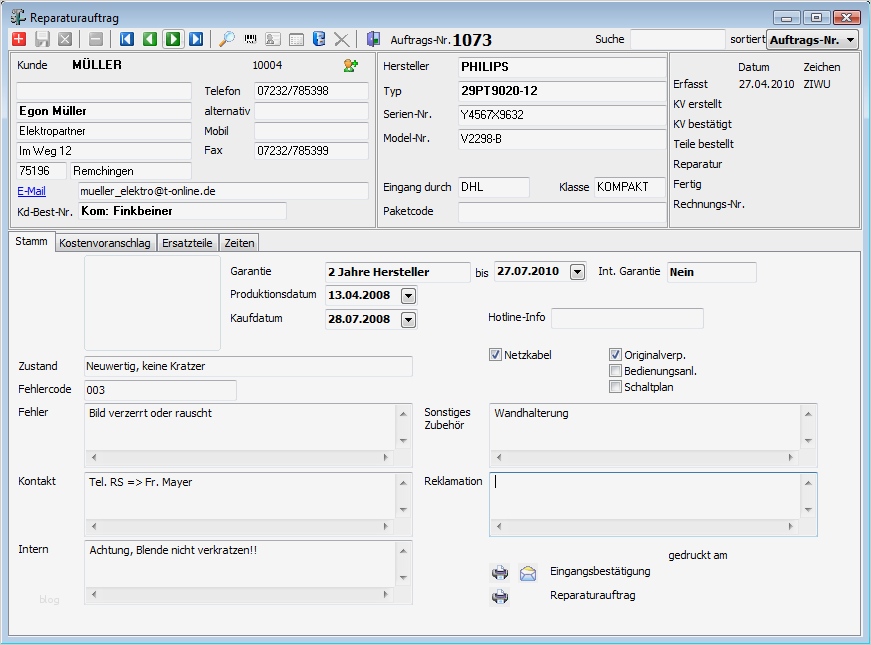Click the red plus new record icon
The width and height of the screenshot is (871, 645).
[x=19, y=39]
